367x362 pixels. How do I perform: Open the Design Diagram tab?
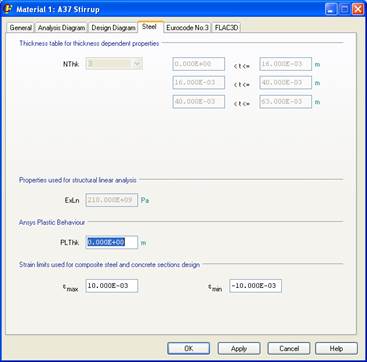click(x=113, y=28)
